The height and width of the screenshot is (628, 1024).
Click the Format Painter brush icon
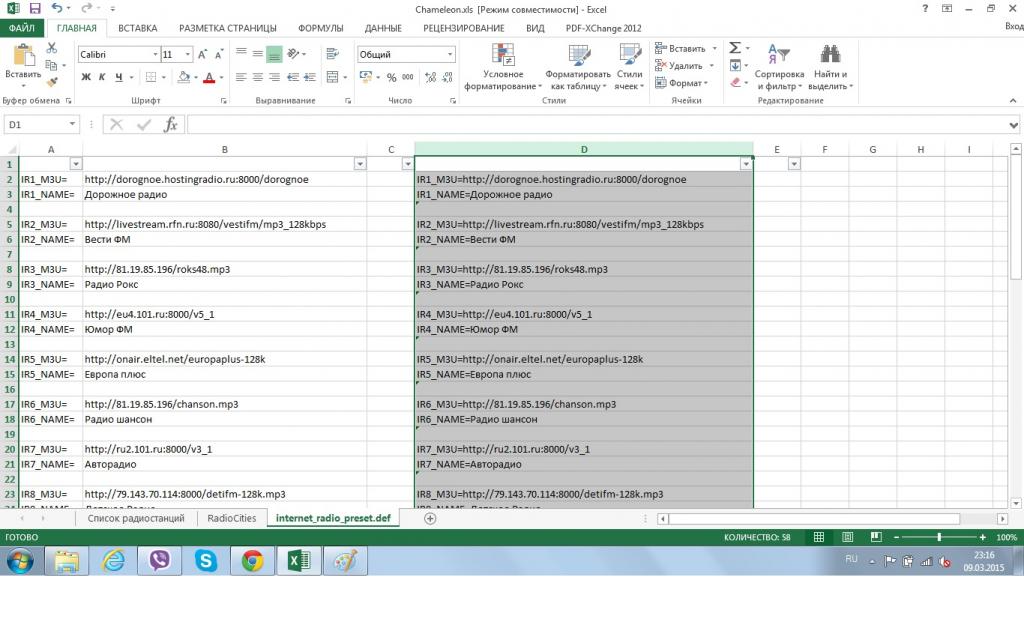pos(52,82)
